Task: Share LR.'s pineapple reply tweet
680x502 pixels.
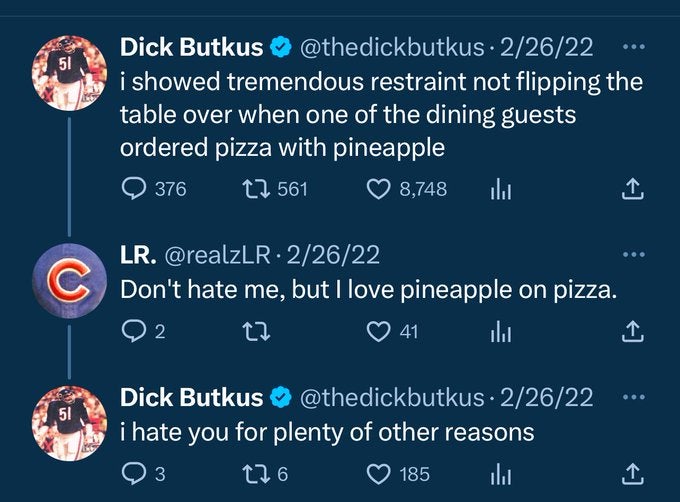Action: coord(631,331)
